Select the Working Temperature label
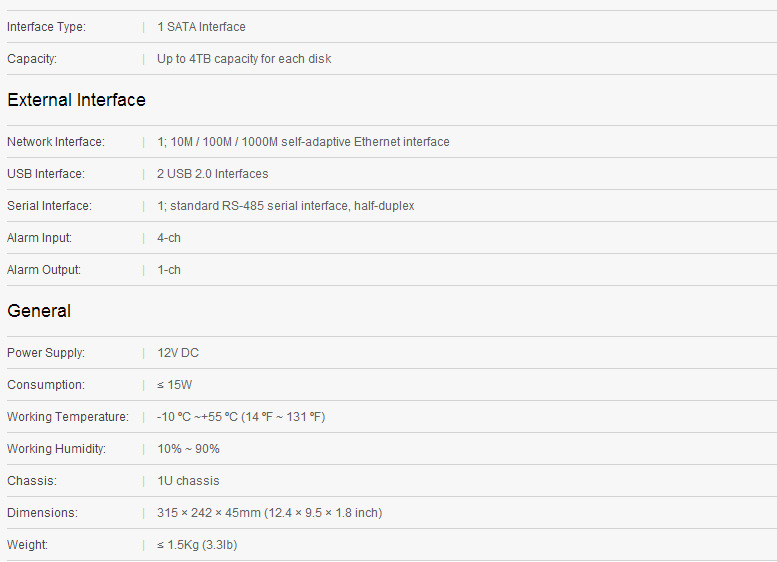Screen dimensions: 777x562 click(x=67, y=417)
